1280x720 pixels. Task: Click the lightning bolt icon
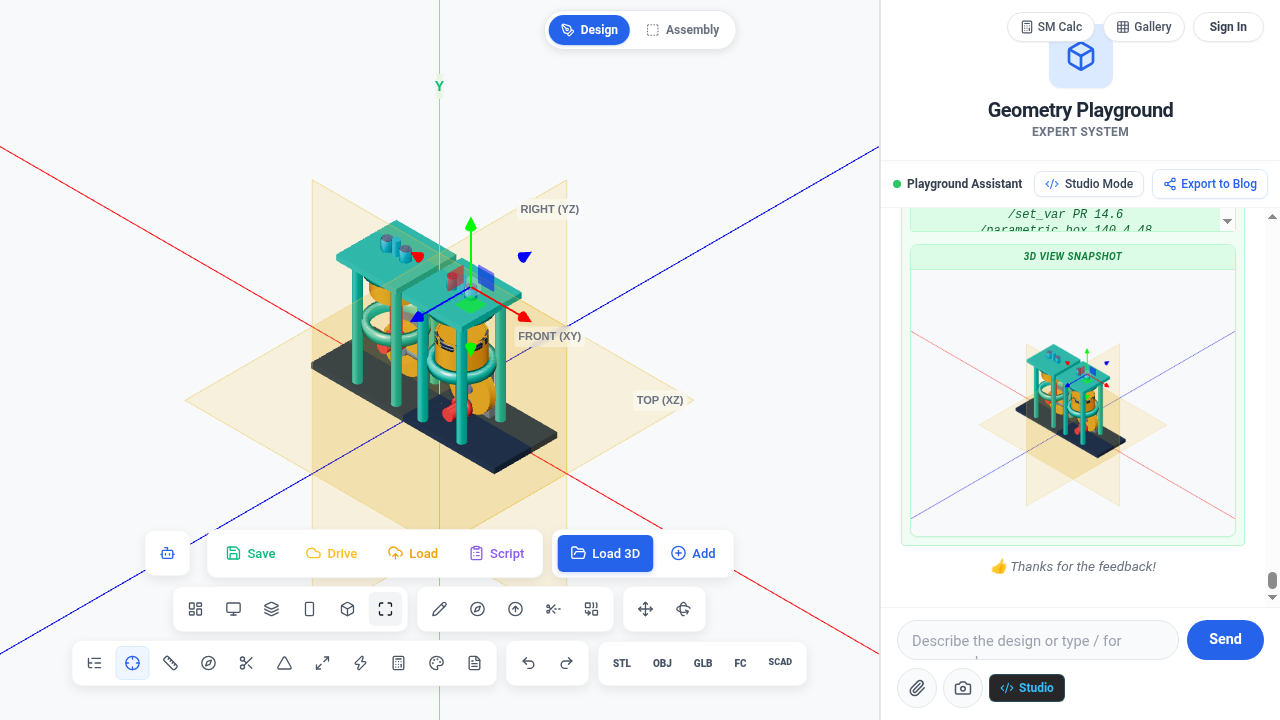point(361,663)
